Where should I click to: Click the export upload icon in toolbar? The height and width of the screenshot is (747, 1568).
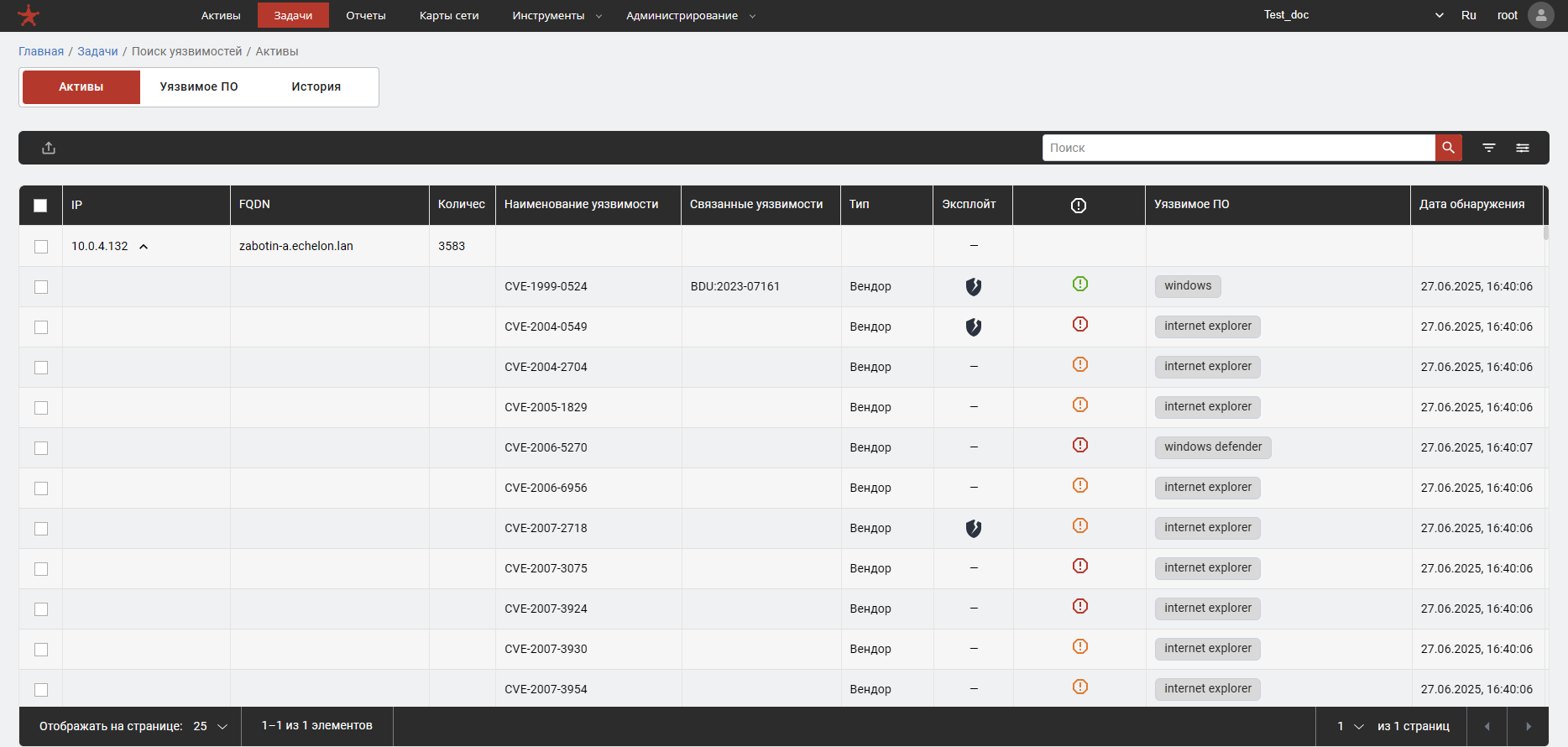point(49,148)
